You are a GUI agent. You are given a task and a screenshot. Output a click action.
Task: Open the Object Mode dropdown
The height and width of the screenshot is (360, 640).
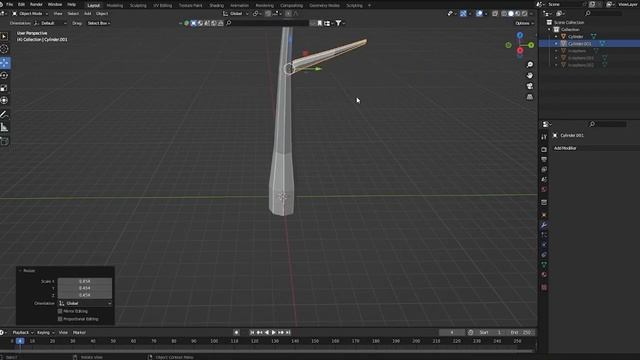(30, 13)
